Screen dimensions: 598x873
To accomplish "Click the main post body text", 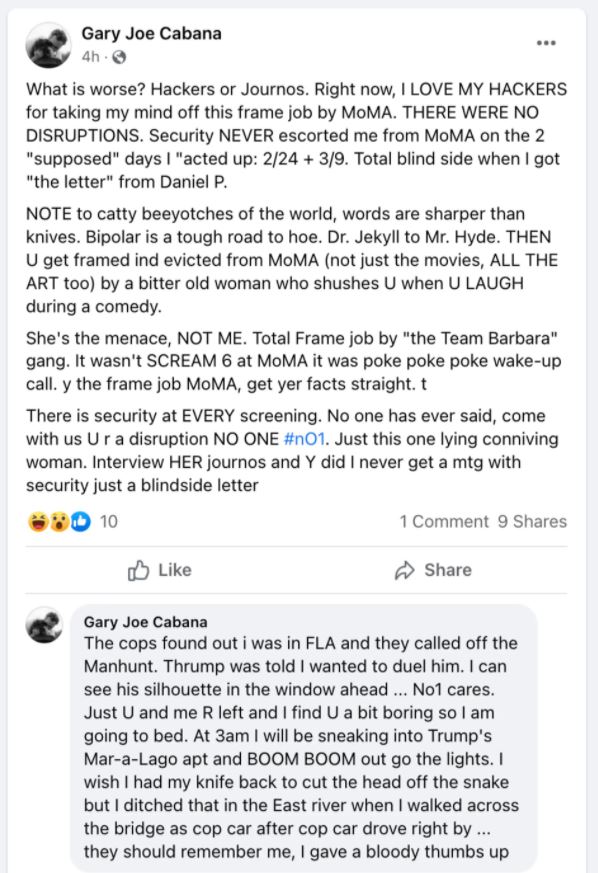I will 296,287.
